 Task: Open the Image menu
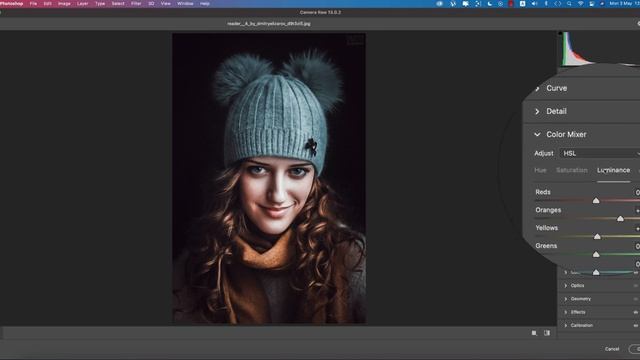pos(64,4)
